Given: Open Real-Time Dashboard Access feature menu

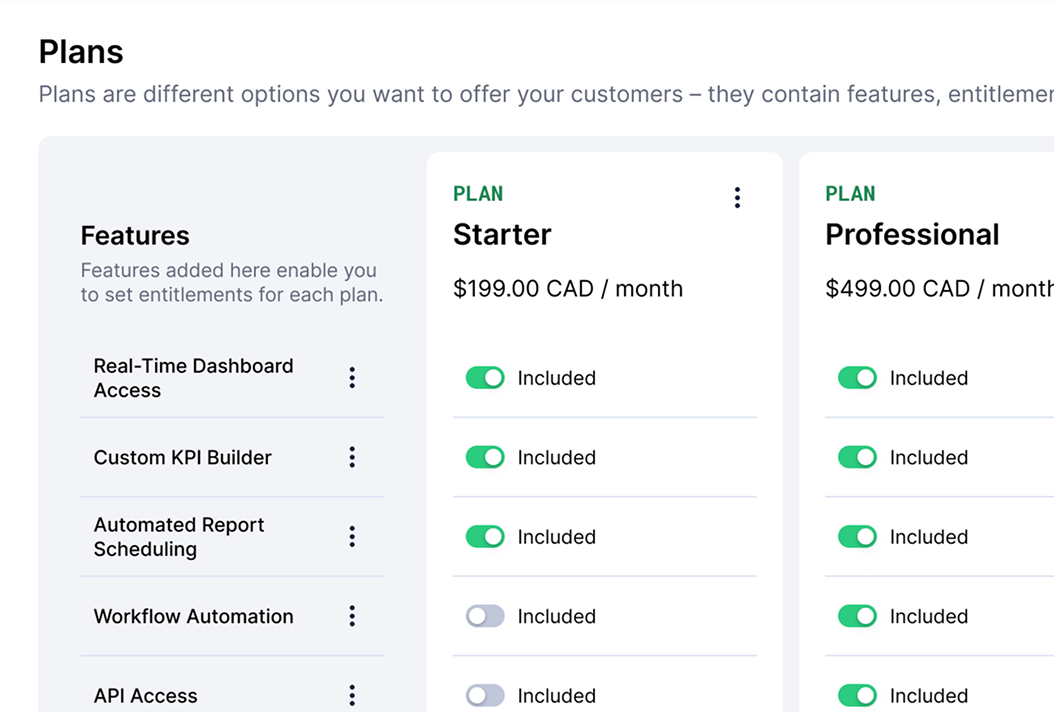Looking at the screenshot, I should tap(352, 378).
